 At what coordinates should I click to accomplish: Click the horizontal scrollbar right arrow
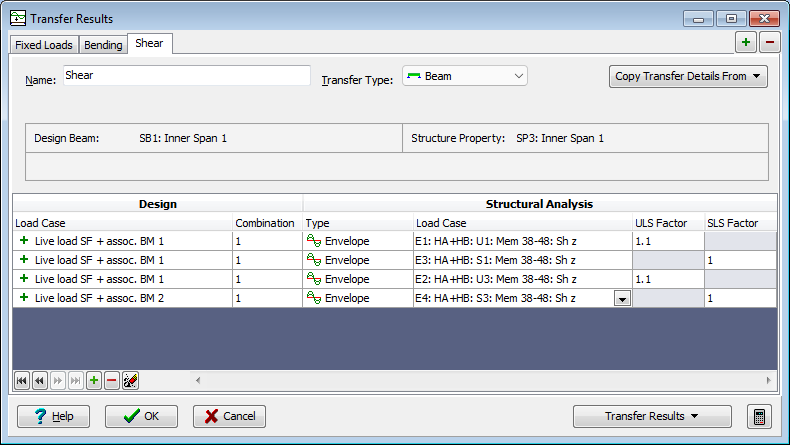click(768, 380)
